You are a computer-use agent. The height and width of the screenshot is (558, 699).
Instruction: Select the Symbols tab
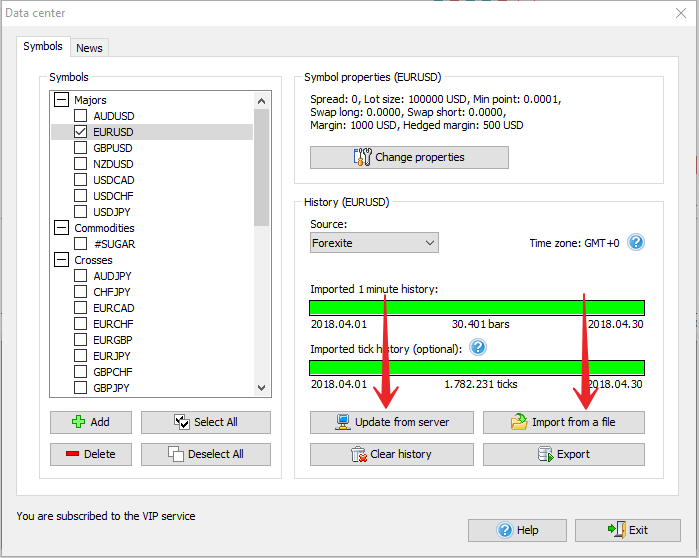click(43, 47)
